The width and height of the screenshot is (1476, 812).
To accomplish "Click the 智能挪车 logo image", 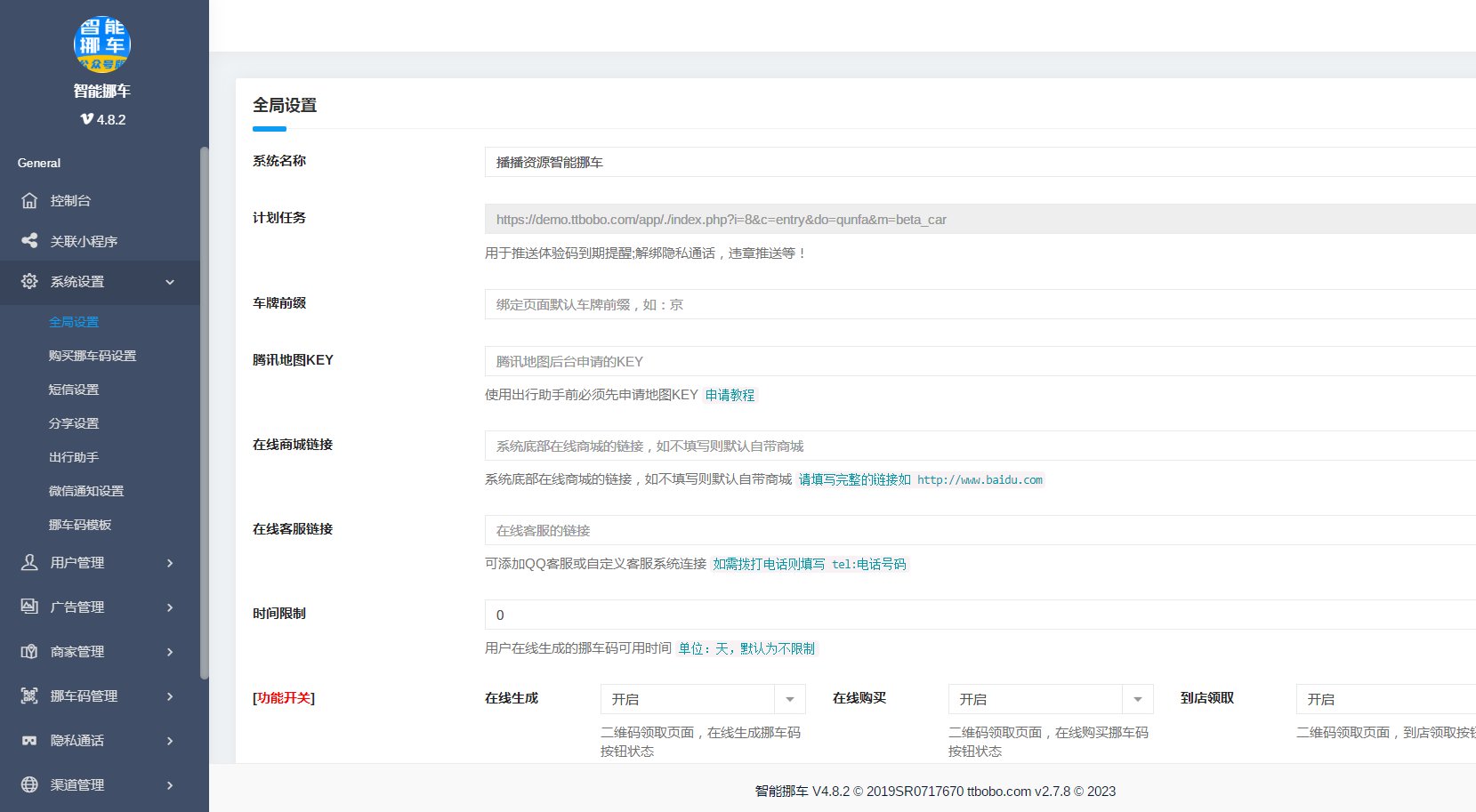I will coord(102,44).
